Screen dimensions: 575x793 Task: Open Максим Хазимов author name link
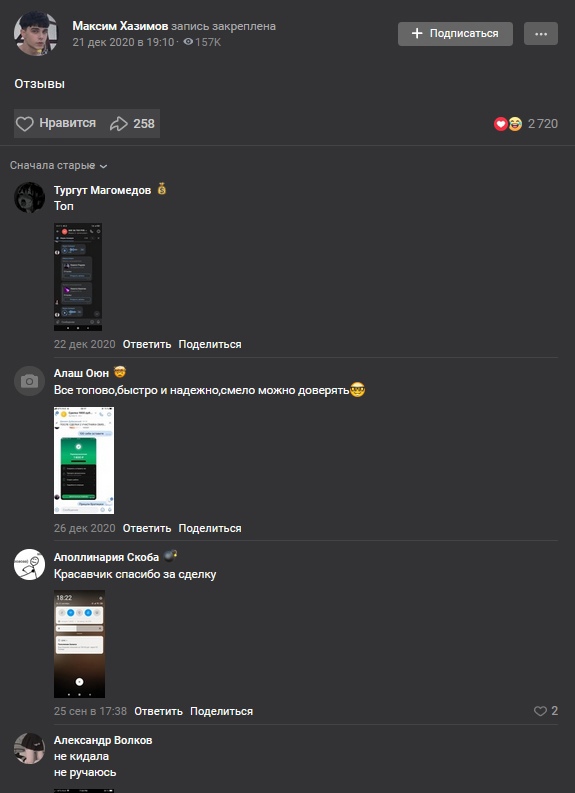click(x=120, y=26)
